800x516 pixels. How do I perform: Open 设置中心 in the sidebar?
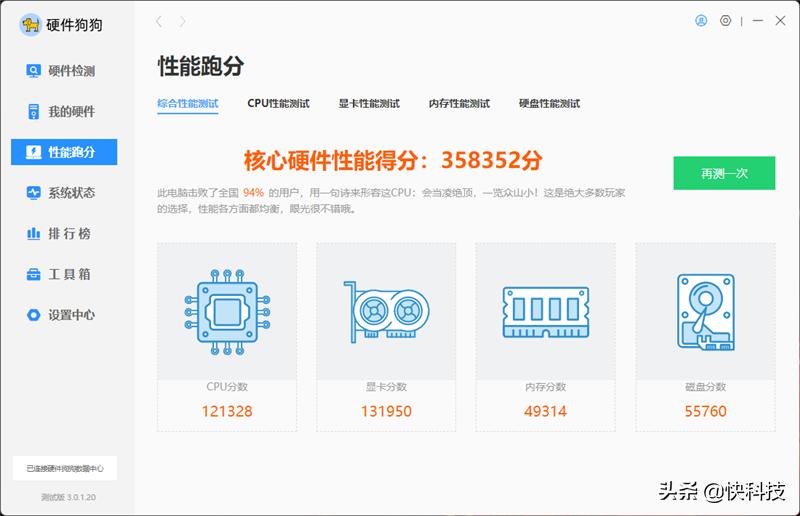pos(64,315)
